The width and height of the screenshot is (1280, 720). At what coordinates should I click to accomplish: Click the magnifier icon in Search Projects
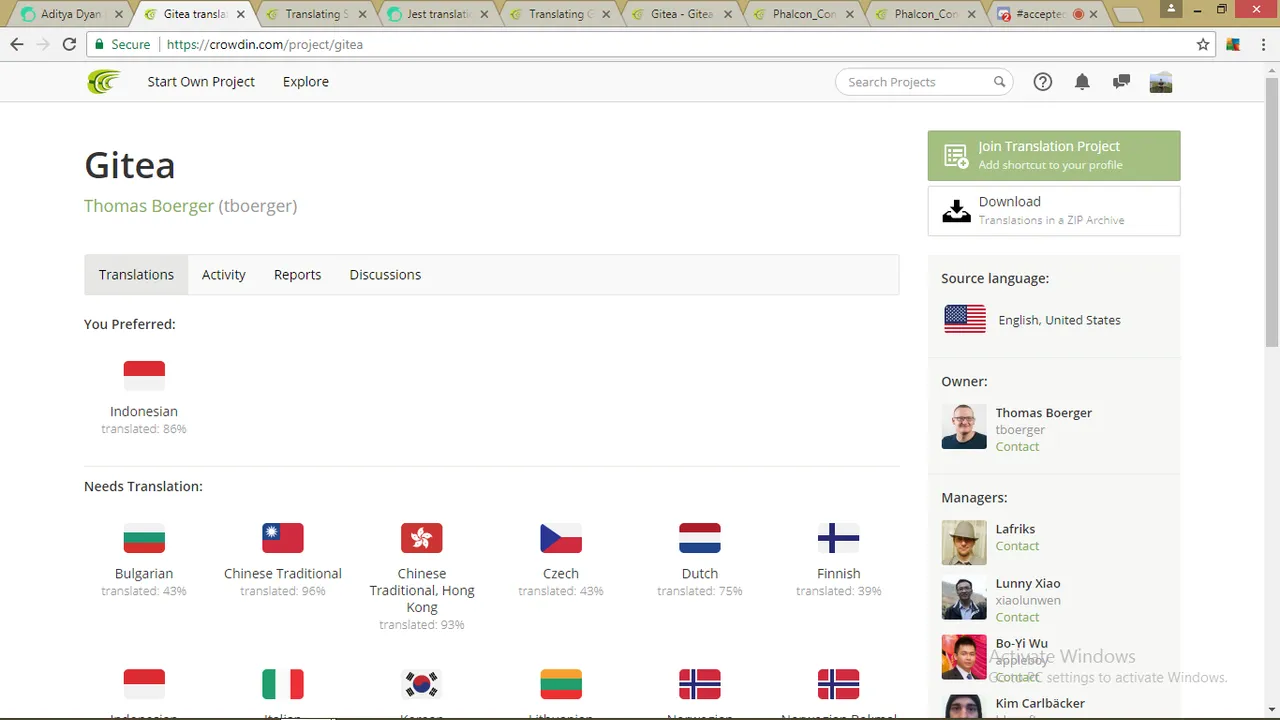(x=999, y=82)
